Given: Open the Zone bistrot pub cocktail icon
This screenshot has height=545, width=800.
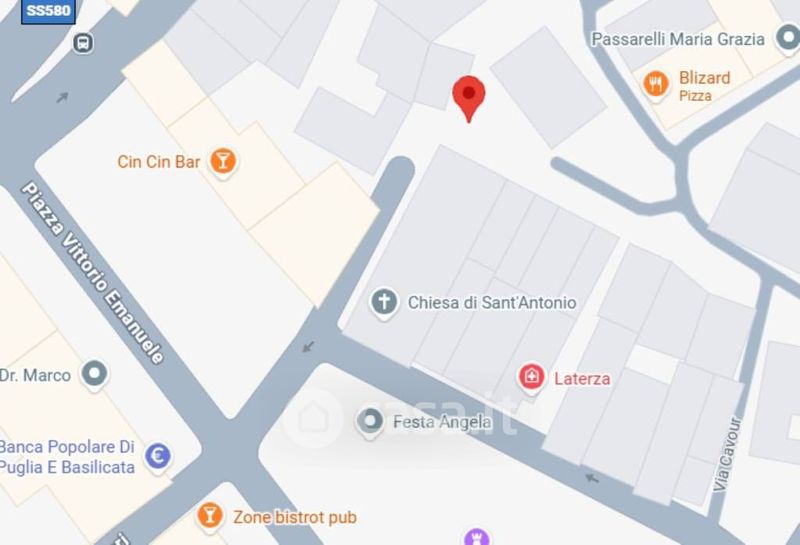Looking at the screenshot, I should [x=210, y=515].
